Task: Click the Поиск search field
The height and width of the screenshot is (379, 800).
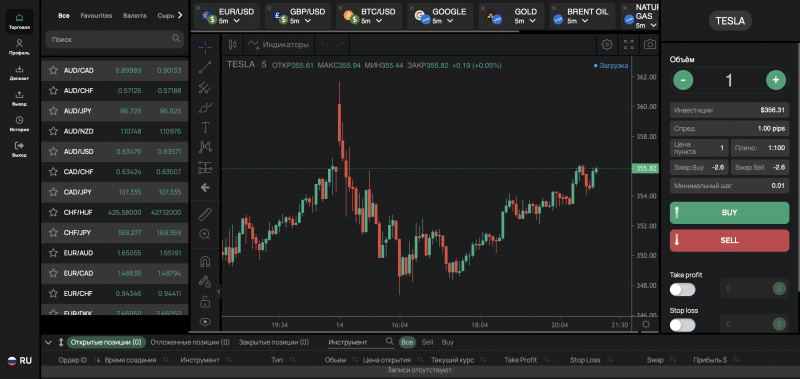Action: point(114,39)
